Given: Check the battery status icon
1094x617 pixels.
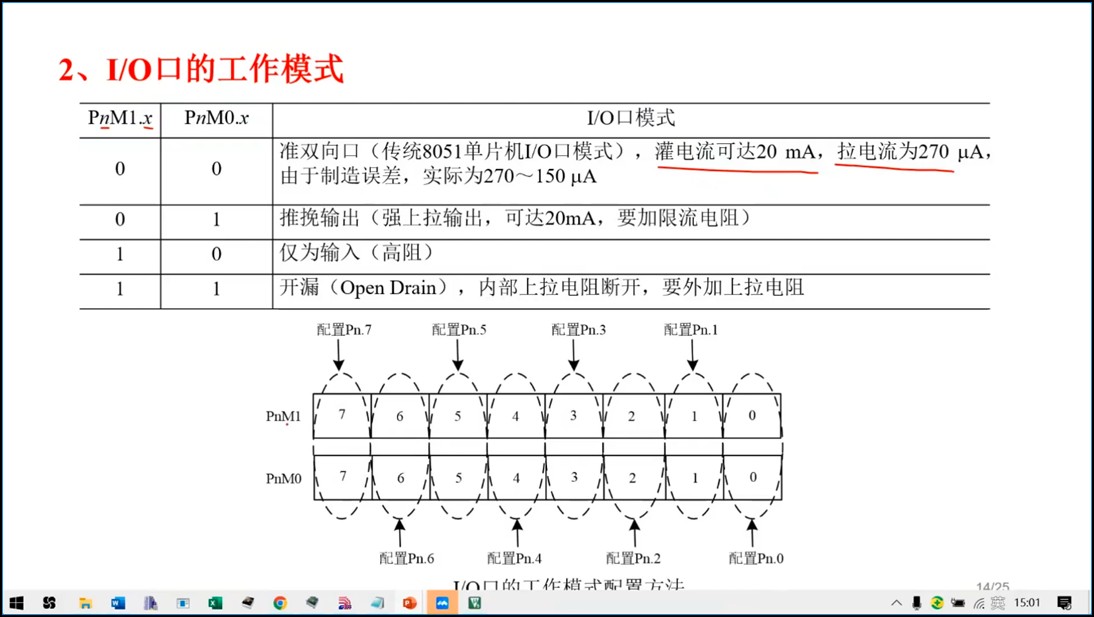Looking at the screenshot, I should pyautogui.click(x=958, y=603).
